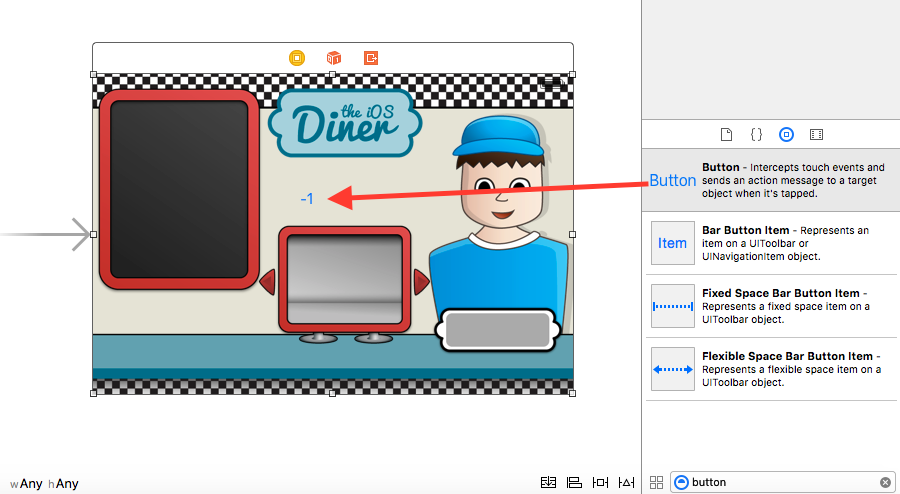Select the Flexible Space Bar Button Item
Screen dimensions: 900x494
click(x=771, y=369)
